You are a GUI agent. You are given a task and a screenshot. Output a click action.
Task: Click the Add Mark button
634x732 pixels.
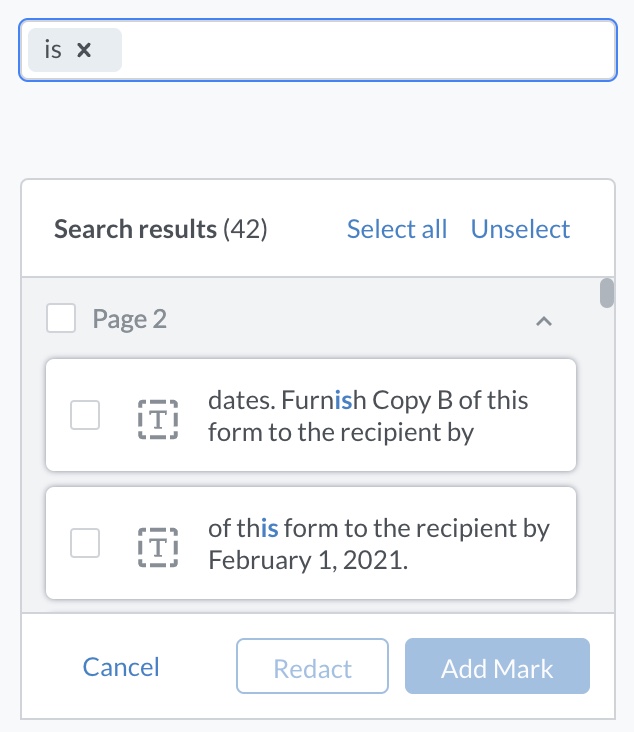(497, 666)
